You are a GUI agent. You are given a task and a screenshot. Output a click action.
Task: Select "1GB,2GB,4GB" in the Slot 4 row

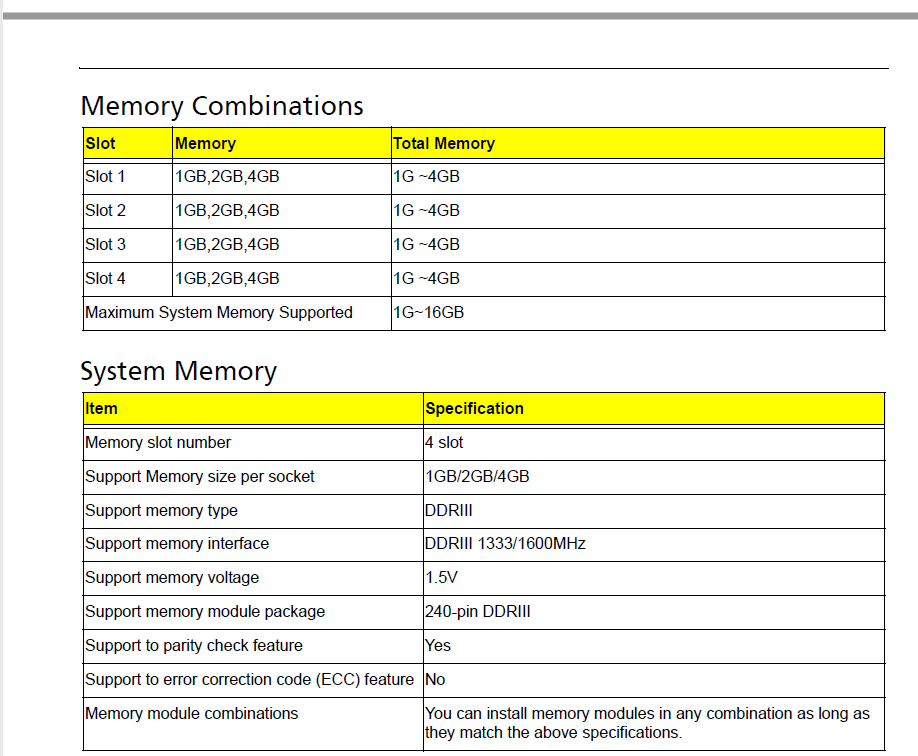pyautogui.click(x=227, y=279)
